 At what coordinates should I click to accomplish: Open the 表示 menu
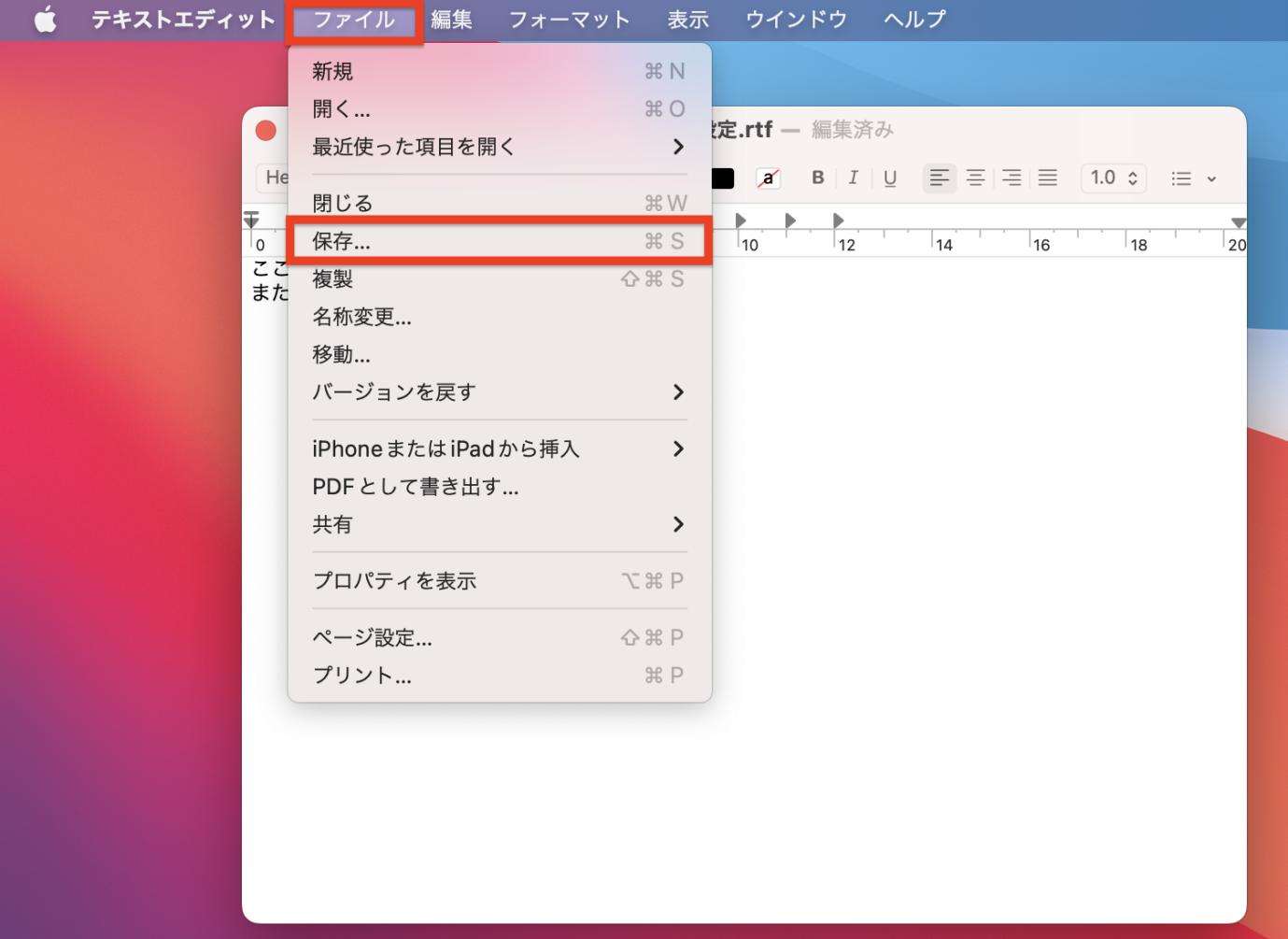tap(688, 20)
